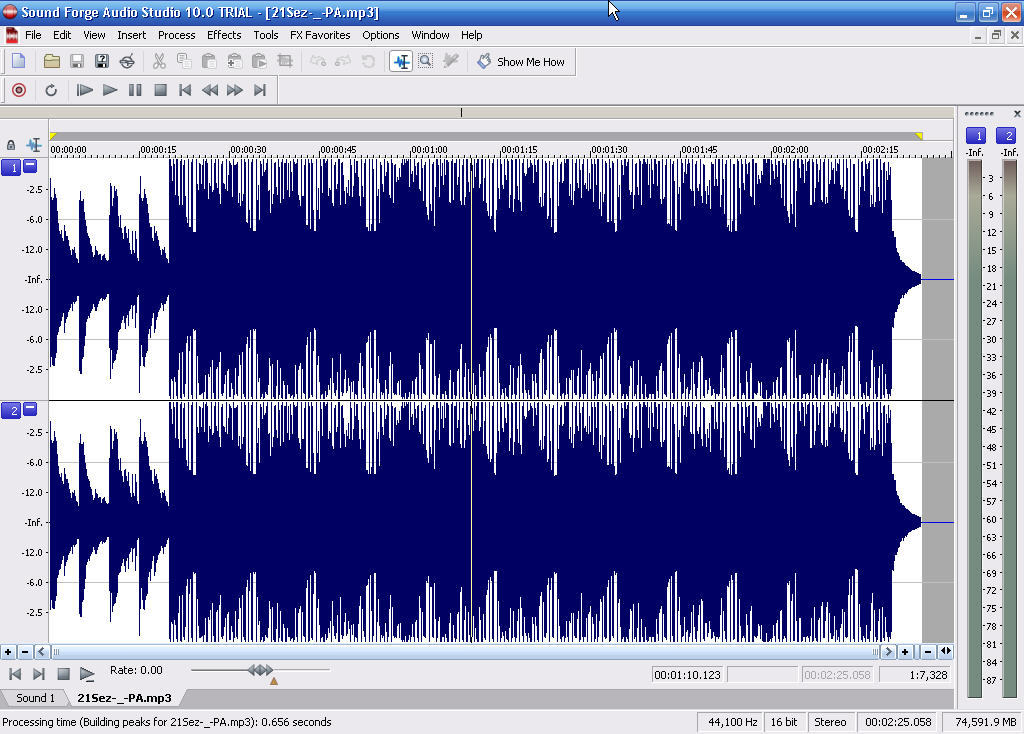Toggle the waveform display lock
Image resolution: width=1024 pixels, height=734 pixels.
(10, 145)
